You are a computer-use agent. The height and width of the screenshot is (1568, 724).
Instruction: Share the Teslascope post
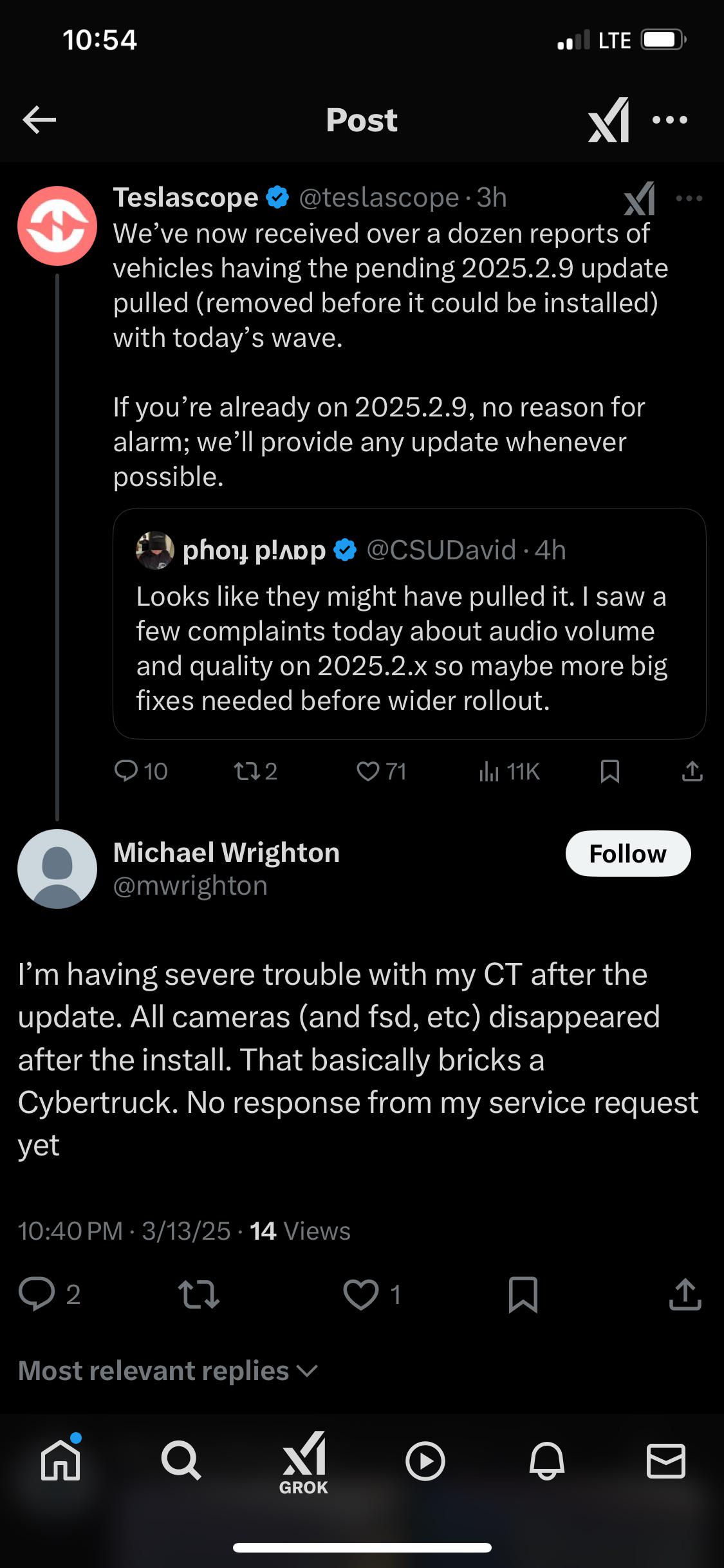[x=692, y=770]
